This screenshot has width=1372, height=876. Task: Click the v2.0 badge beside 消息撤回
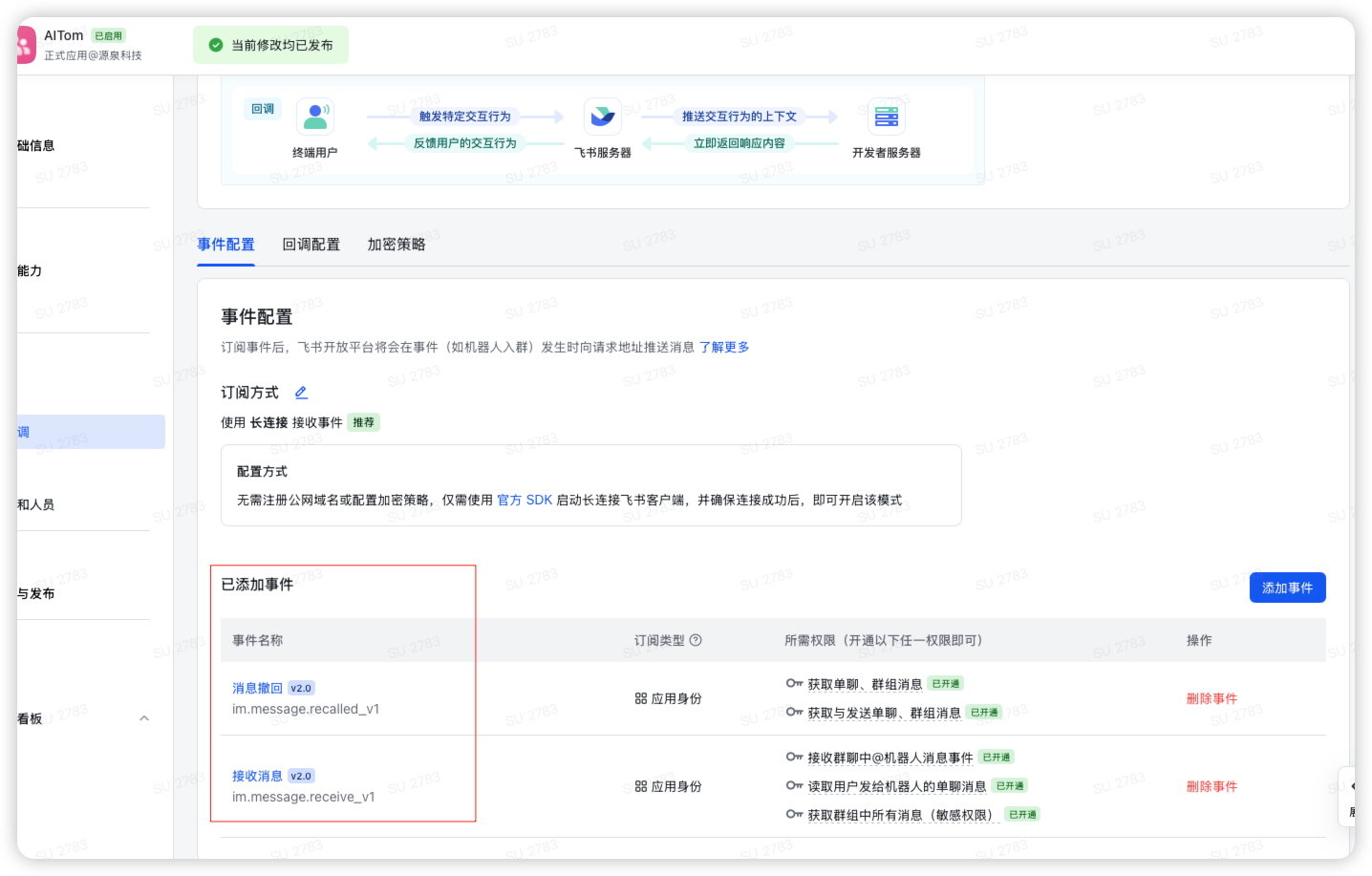pyautogui.click(x=301, y=688)
